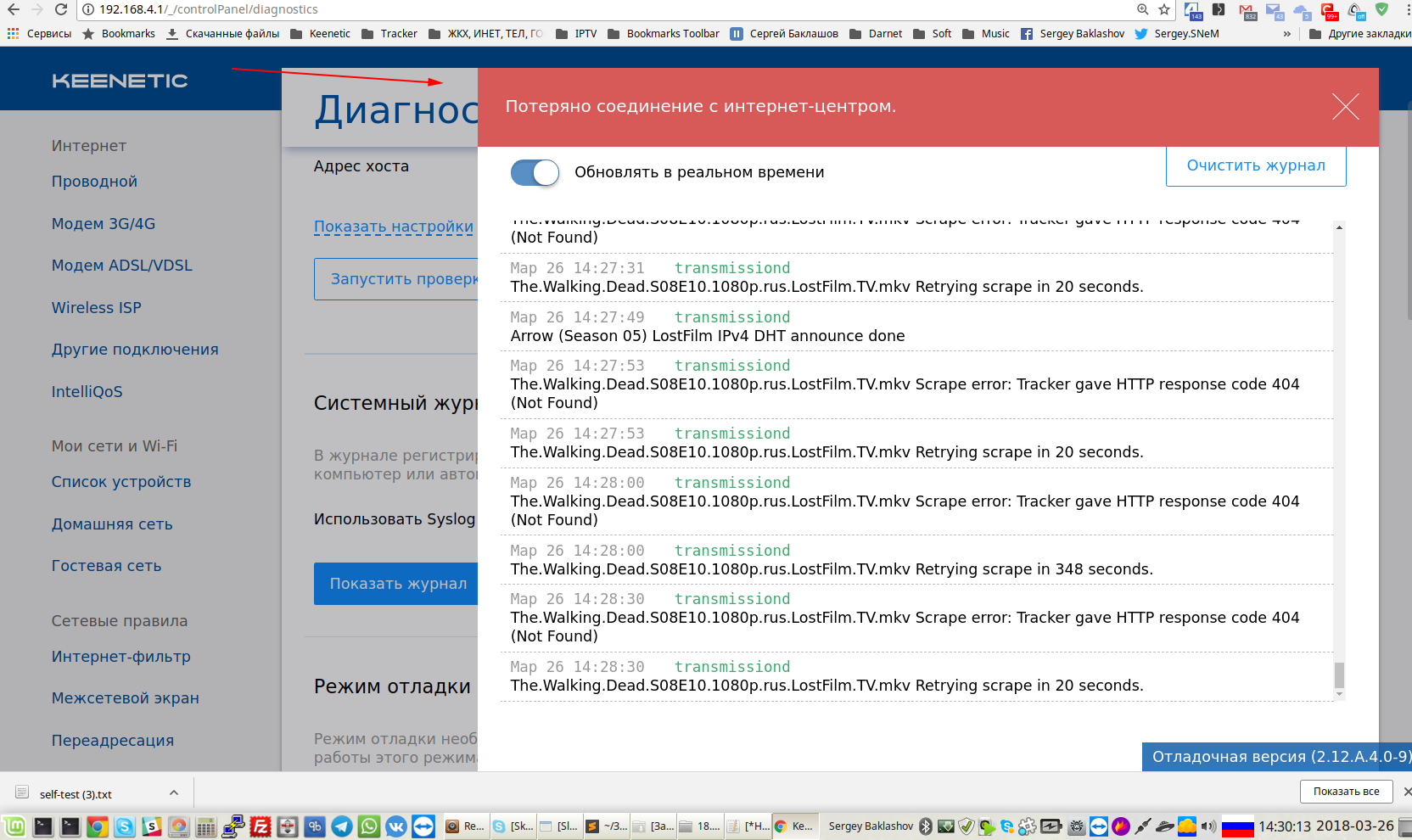Select Wireless ISP in the sidebar
This screenshot has height=840, width=1412.
pos(97,308)
